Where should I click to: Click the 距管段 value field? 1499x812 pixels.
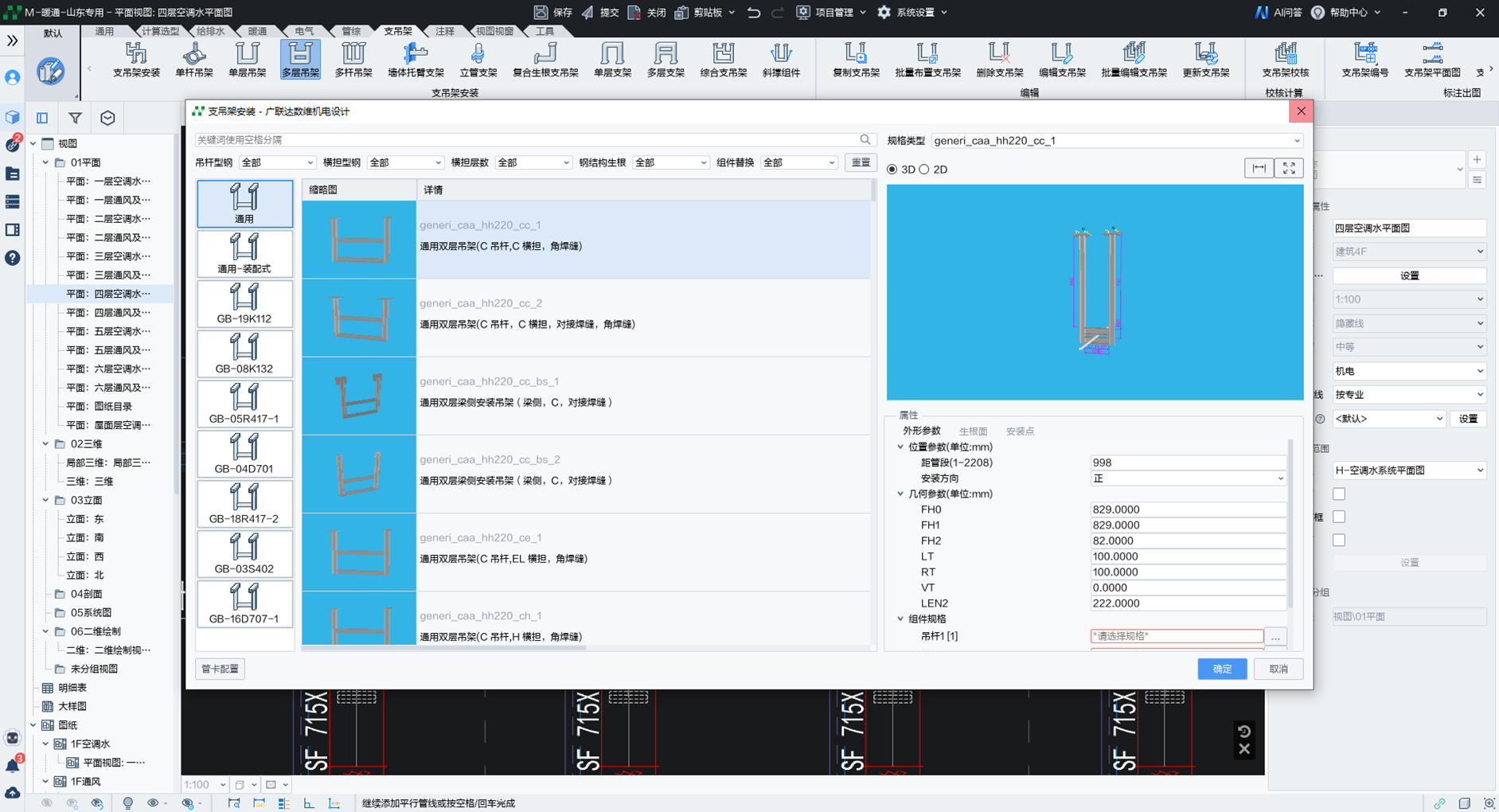[1188, 463]
